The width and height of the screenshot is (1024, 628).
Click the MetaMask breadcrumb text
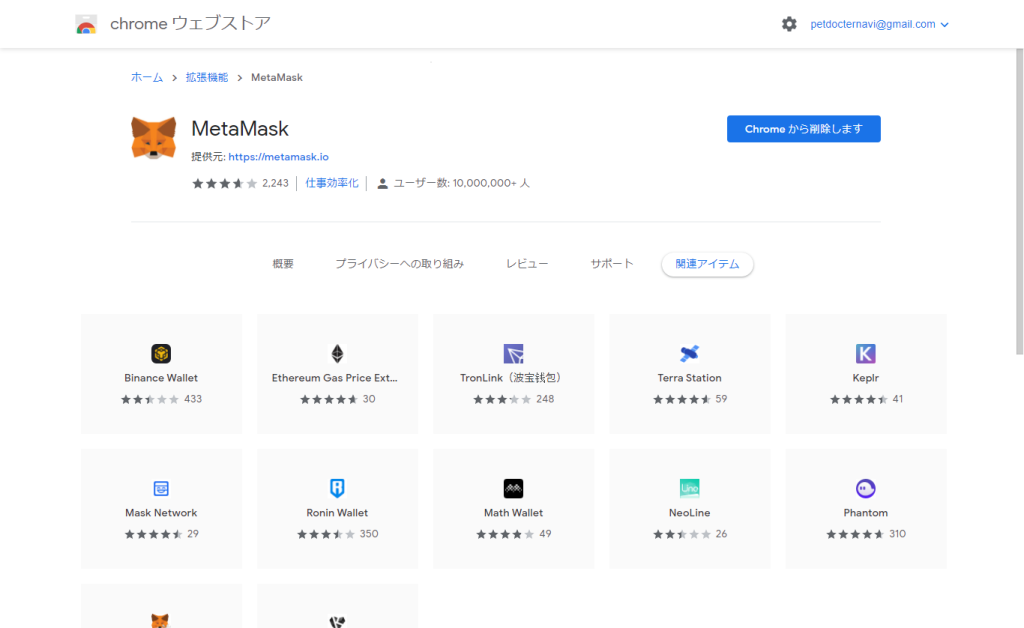click(277, 78)
